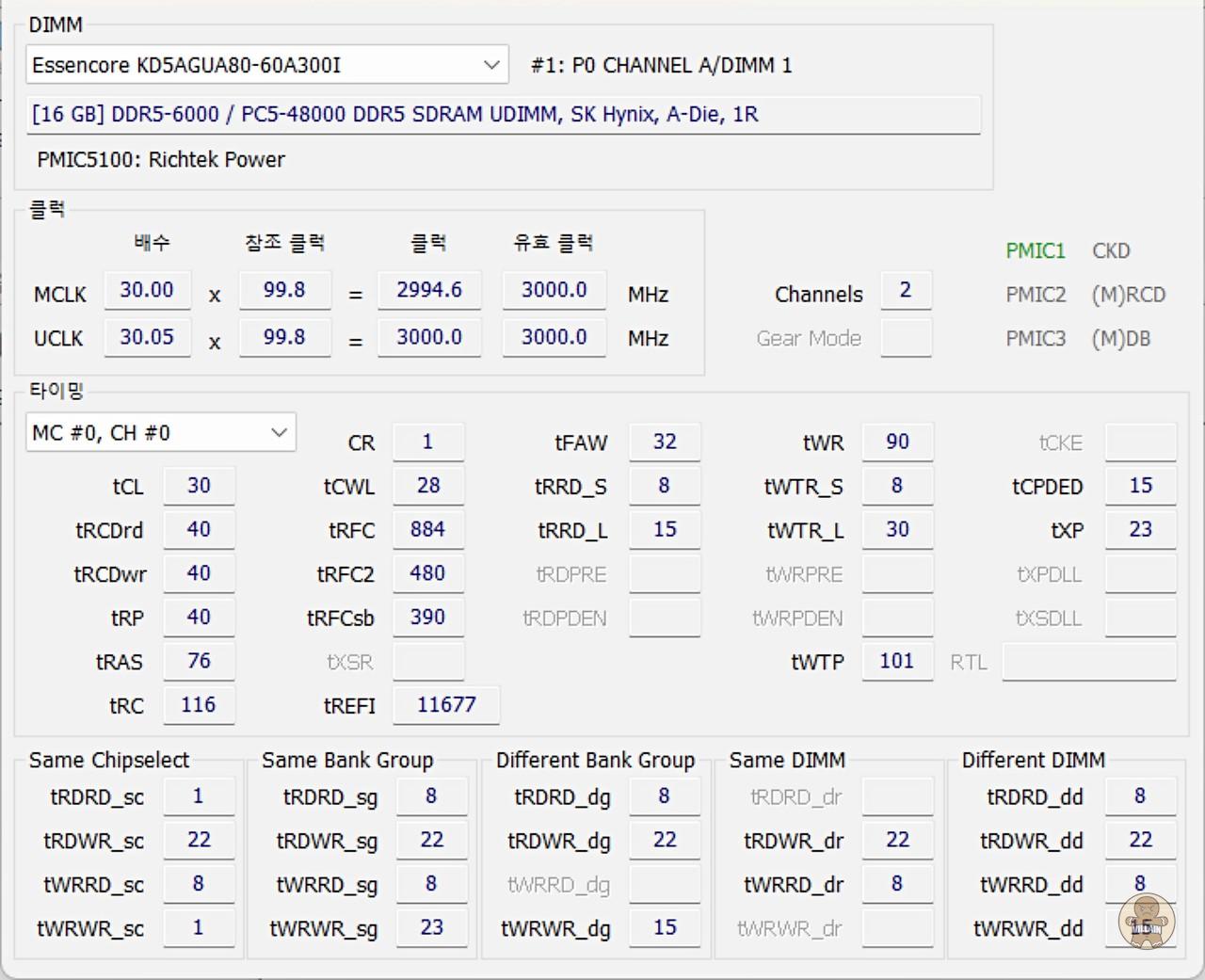Expand the MC #0, CH #0 selector
Viewport: 1205px width, 980px height.
pyautogui.click(x=161, y=433)
